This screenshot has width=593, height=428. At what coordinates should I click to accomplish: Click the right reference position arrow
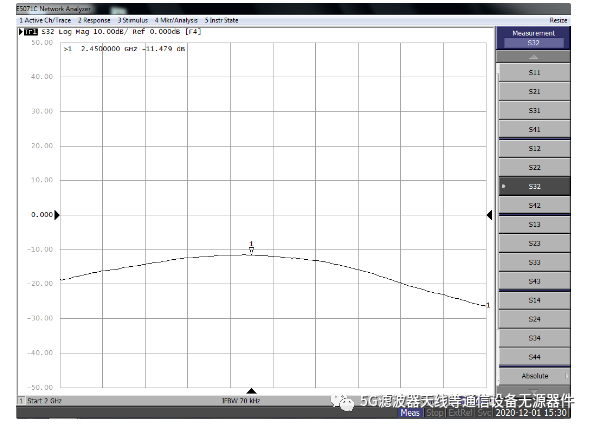(489, 215)
